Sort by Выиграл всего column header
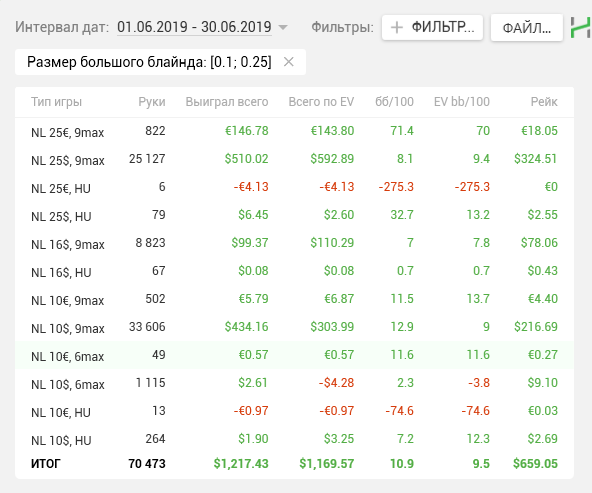The height and width of the screenshot is (493, 592). point(227,102)
